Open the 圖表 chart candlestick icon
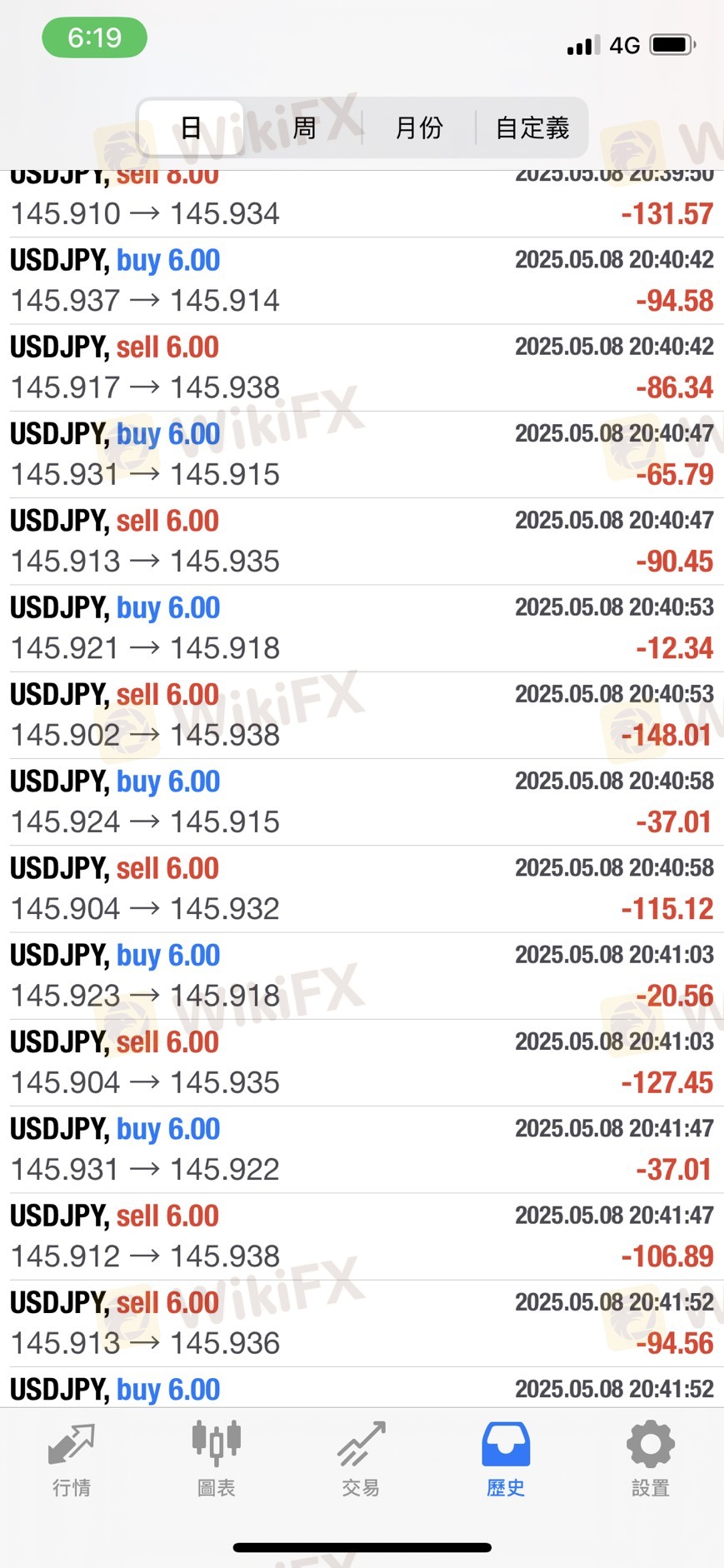This screenshot has height=1568, width=724. 217,1443
